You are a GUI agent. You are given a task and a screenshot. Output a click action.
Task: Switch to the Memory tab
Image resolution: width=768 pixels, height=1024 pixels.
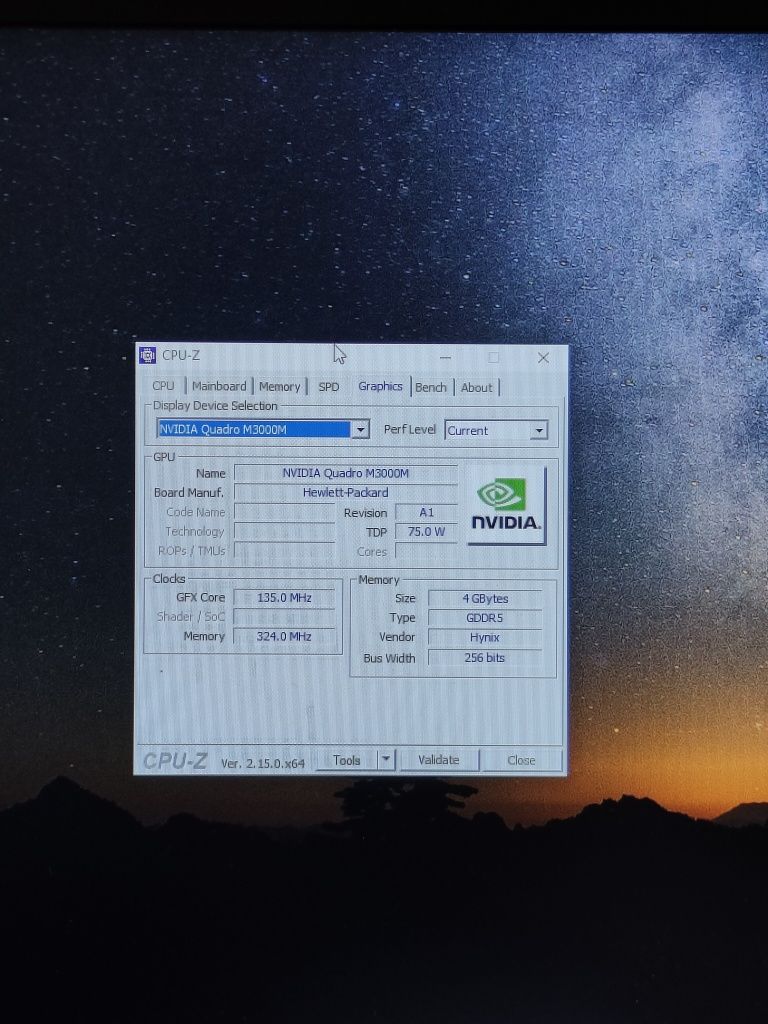pos(280,387)
